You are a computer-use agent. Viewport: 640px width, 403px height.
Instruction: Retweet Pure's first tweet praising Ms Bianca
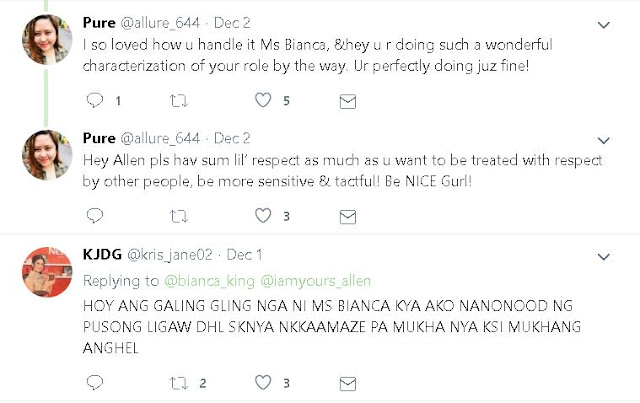pyautogui.click(x=179, y=101)
